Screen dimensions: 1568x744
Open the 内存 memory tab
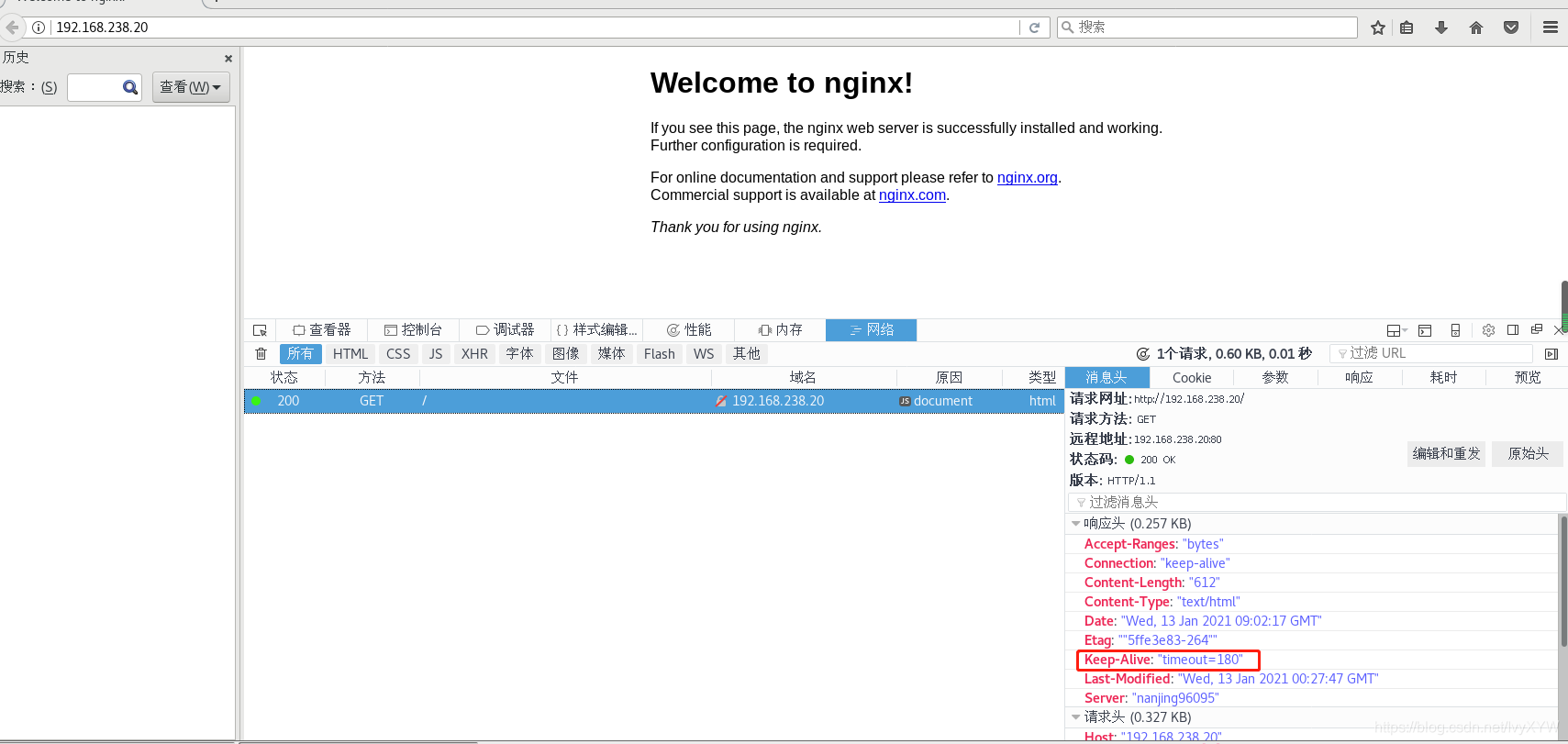click(780, 330)
